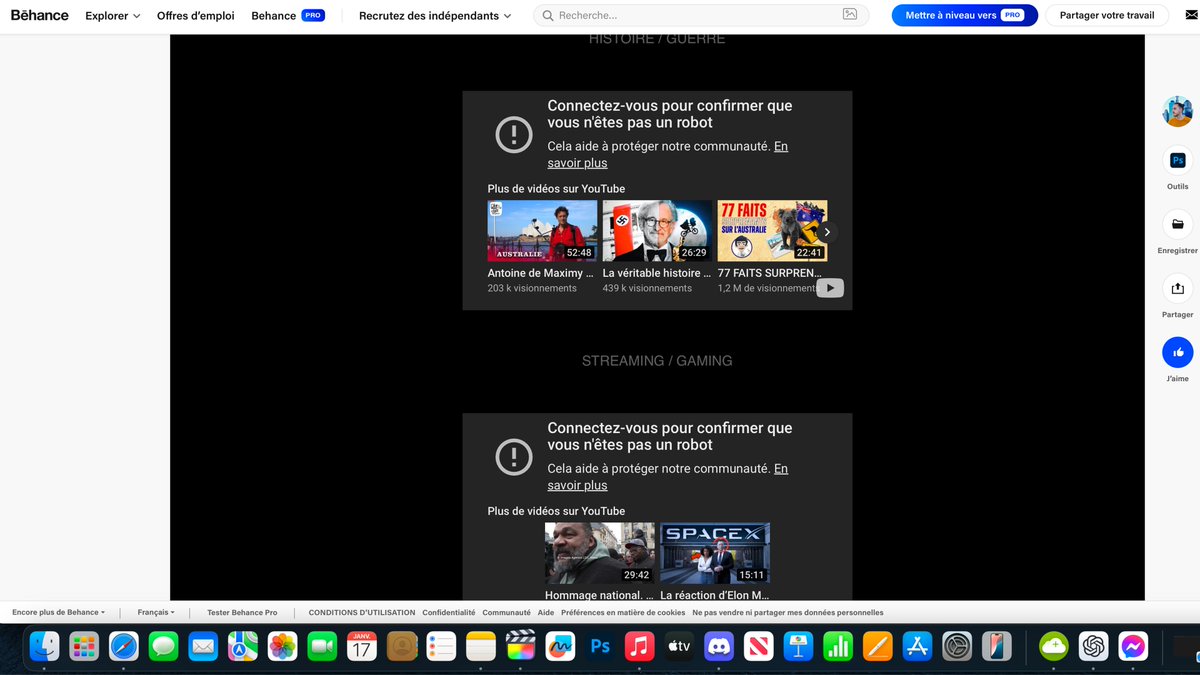This screenshot has height=675, width=1200.
Task: Click Plus de vidéos sur YouTube in first embed
Action: click(x=556, y=189)
